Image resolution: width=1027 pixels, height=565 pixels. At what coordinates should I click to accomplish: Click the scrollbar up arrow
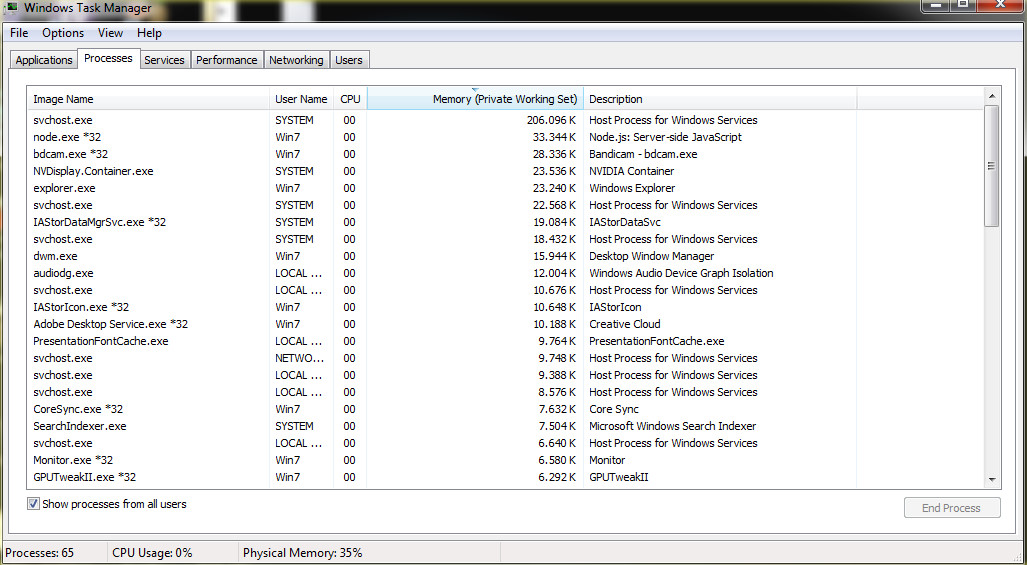pos(992,96)
